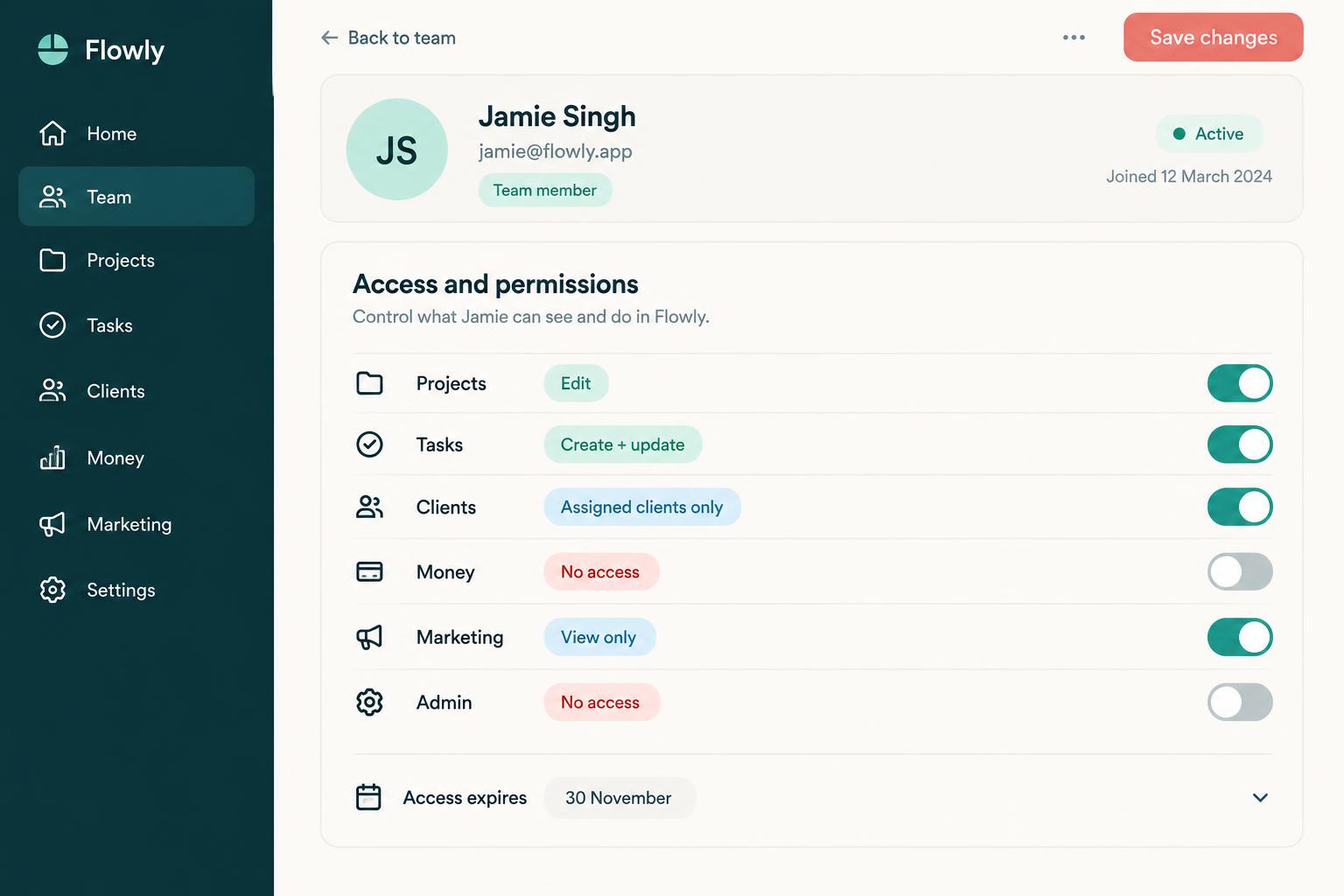Select the Tasks checkmark icon in sidebar
Screen dimensions: 1344x896
point(52,325)
